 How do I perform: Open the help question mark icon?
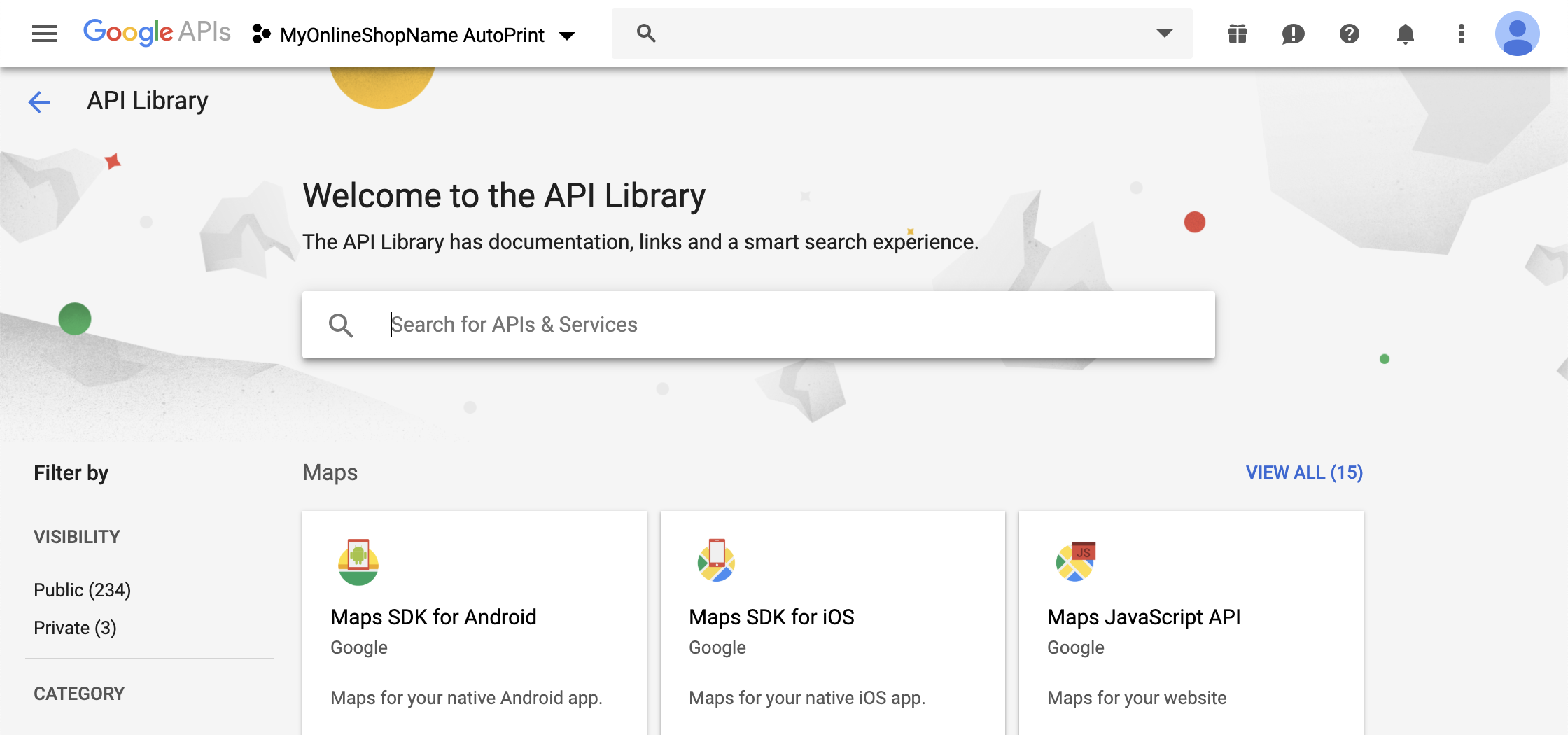1349,34
